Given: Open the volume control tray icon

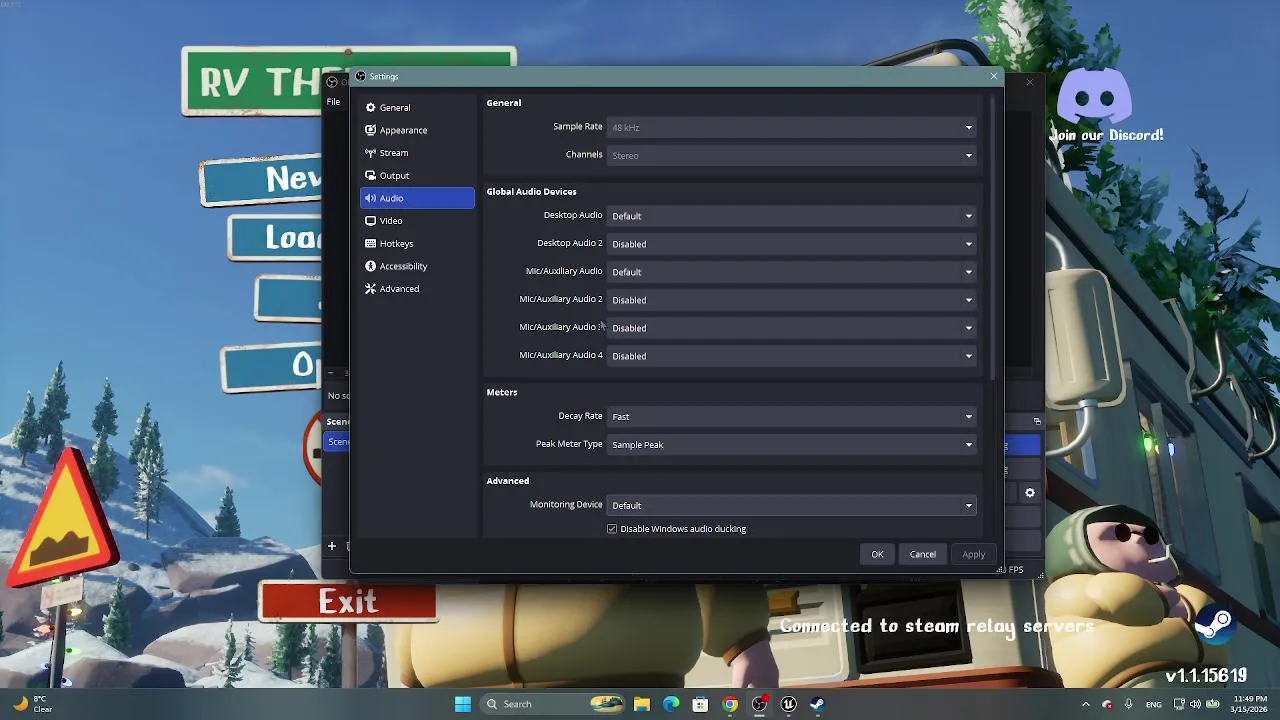Looking at the screenshot, I should 1195,704.
